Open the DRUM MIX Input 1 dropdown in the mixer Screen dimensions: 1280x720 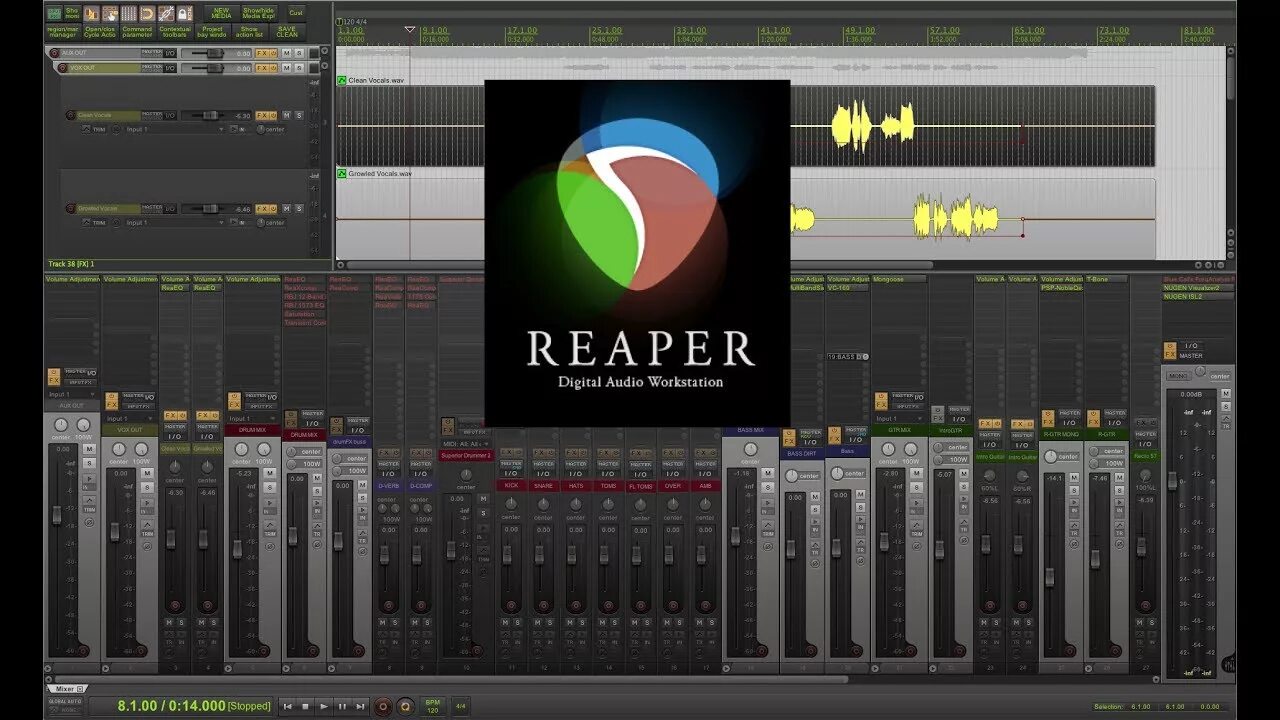click(x=252, y=419)
